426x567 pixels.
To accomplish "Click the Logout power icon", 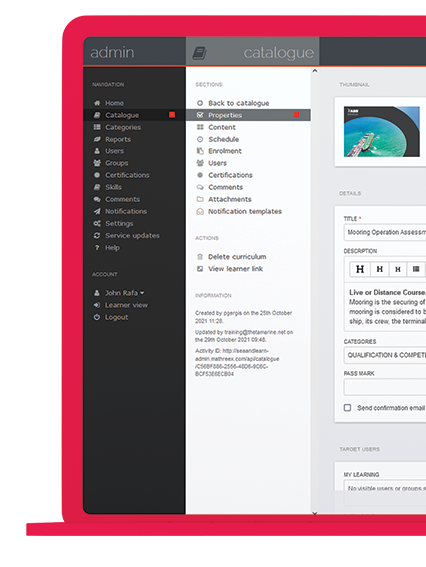I will [x=97, y=317].
